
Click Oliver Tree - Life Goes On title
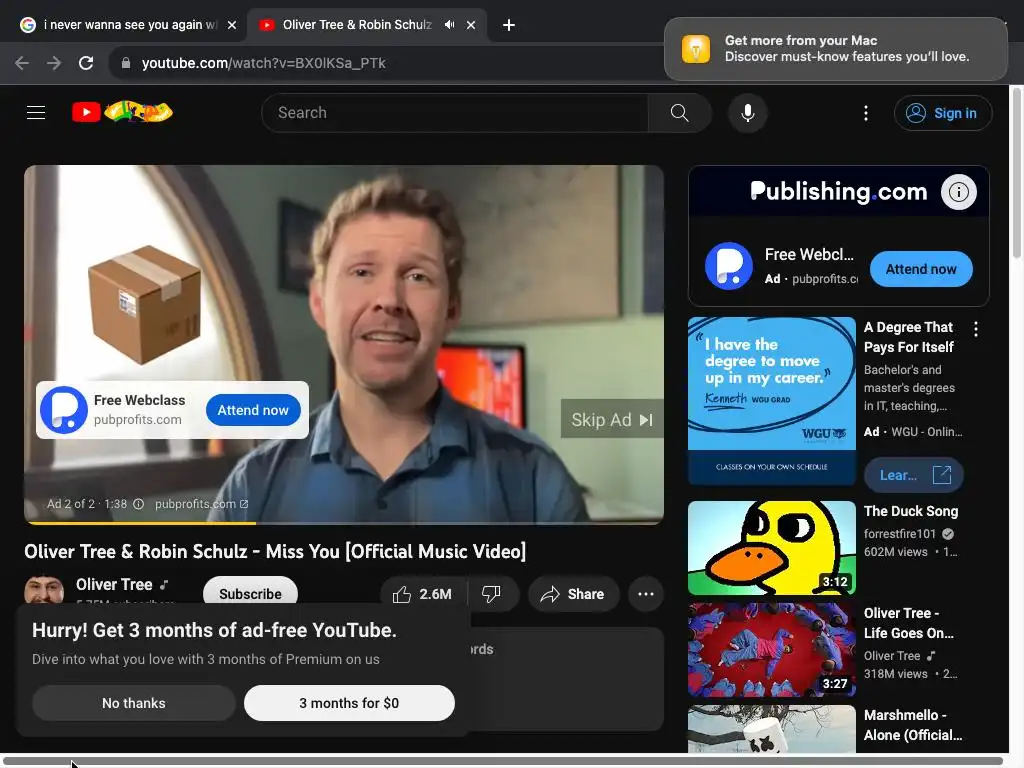[908, 623]
